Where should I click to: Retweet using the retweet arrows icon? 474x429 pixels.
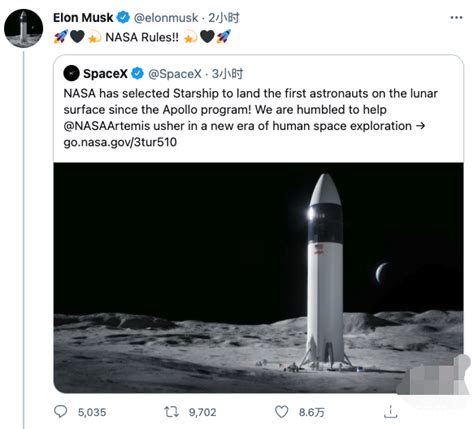[172, 412]
